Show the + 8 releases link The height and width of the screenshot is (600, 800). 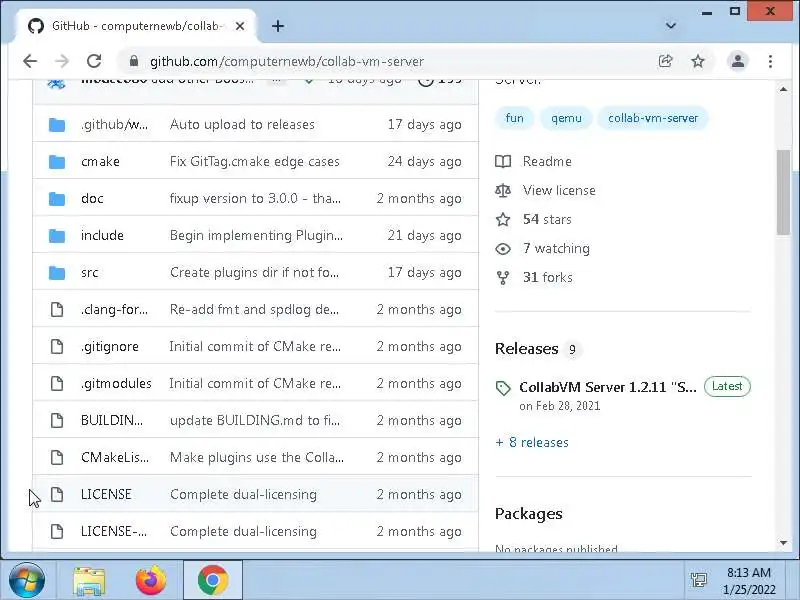click(x=532, y=442)
